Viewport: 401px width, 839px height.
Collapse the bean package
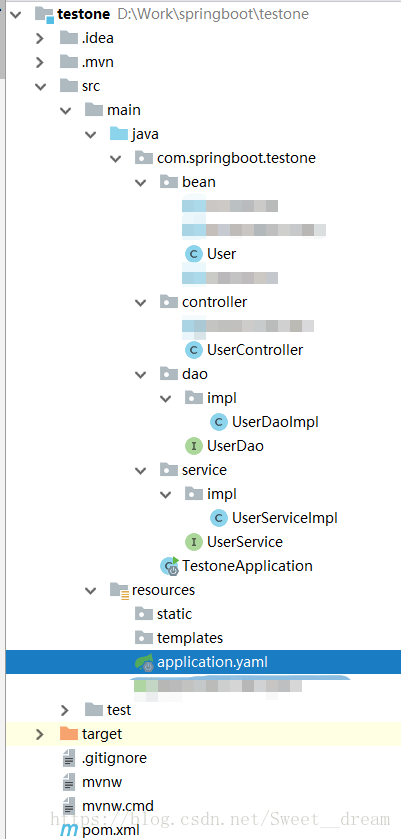(x=141, y=183)
